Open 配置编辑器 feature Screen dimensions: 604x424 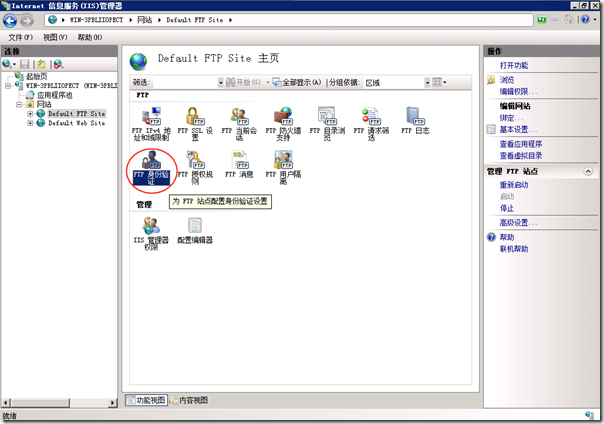coord(195,230)
